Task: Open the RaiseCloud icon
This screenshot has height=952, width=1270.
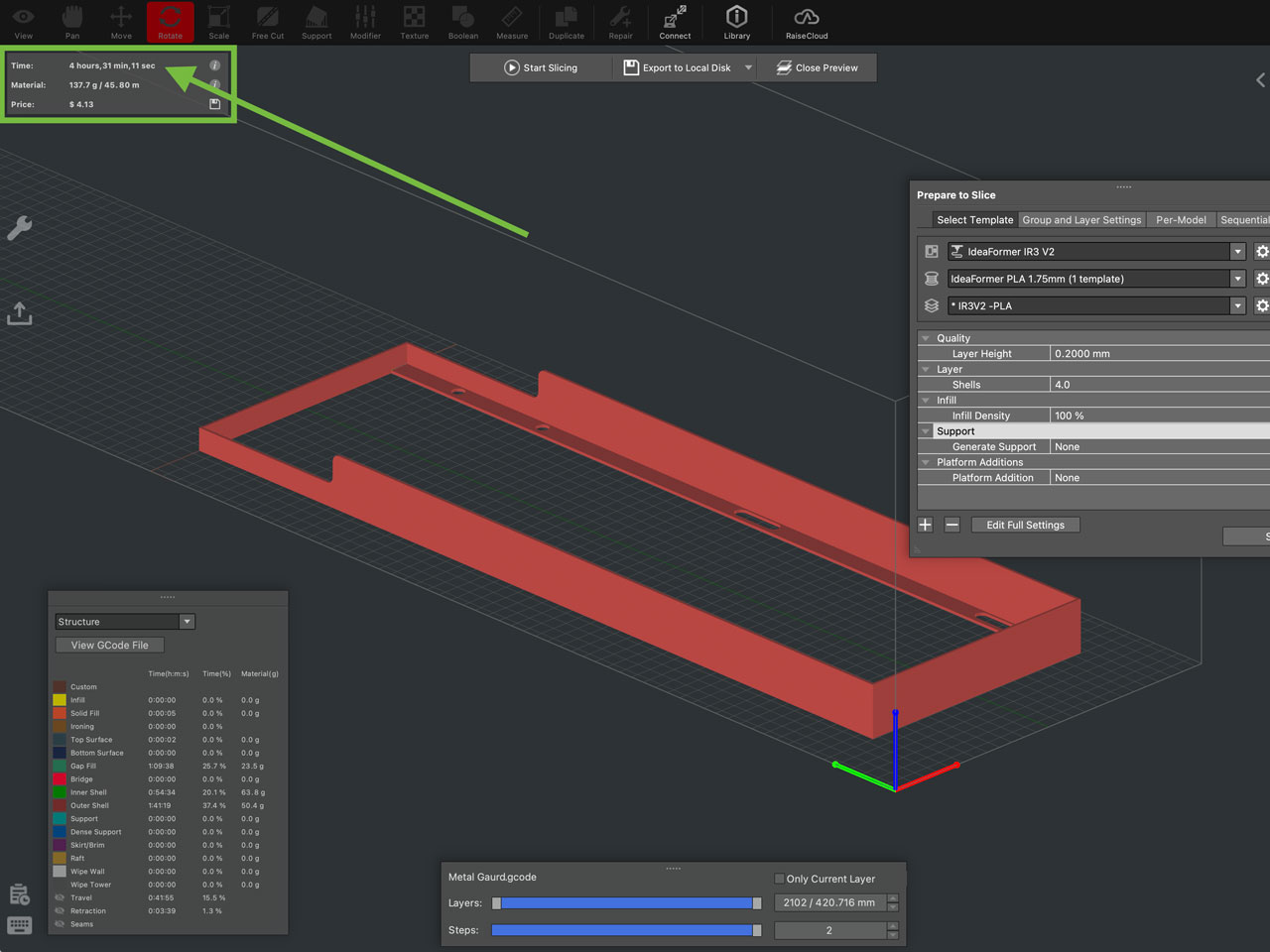Action: tap(806, 22)
